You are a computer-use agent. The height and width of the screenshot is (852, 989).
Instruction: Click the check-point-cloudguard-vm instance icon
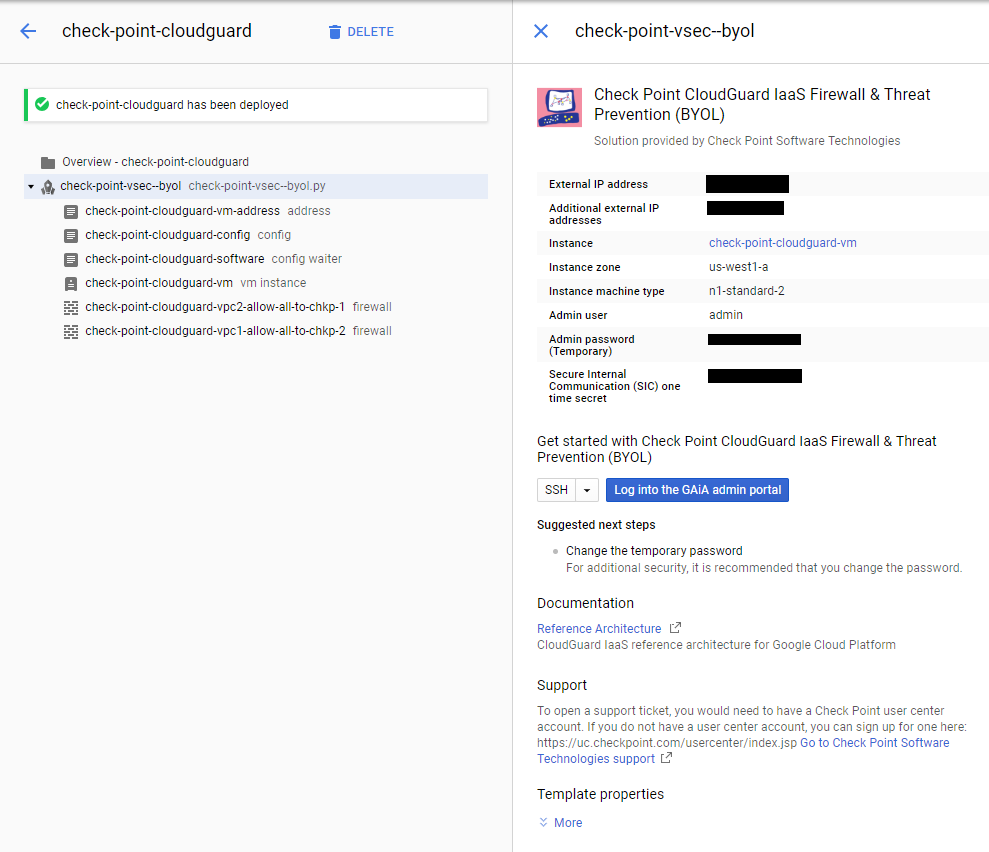pyautogui.click(x=71, y=283)
